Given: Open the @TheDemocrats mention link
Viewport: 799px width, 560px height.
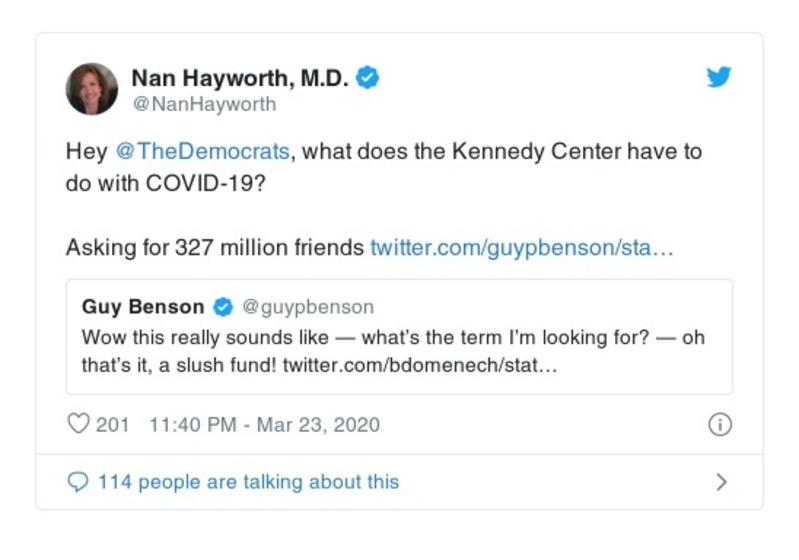Looking at the screenshot, I should 203,152.
